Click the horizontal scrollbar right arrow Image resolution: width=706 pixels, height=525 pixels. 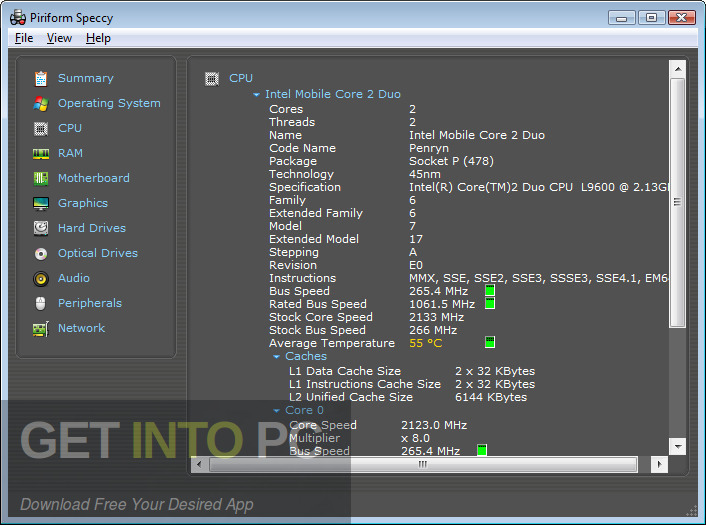click(x=659, y=464)
